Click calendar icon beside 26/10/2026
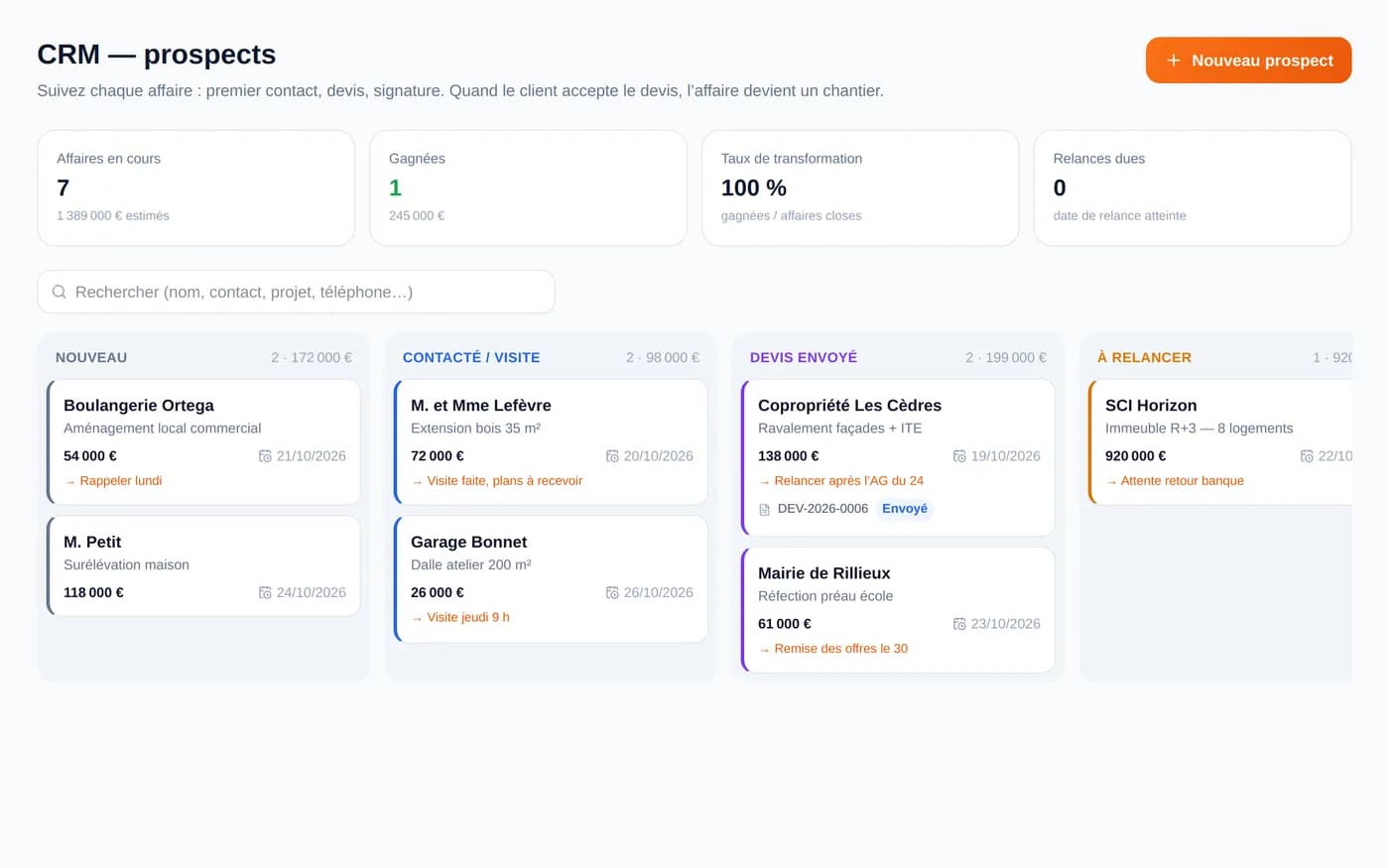Viewport: 1389px width, 868px height. pos(612,592)
